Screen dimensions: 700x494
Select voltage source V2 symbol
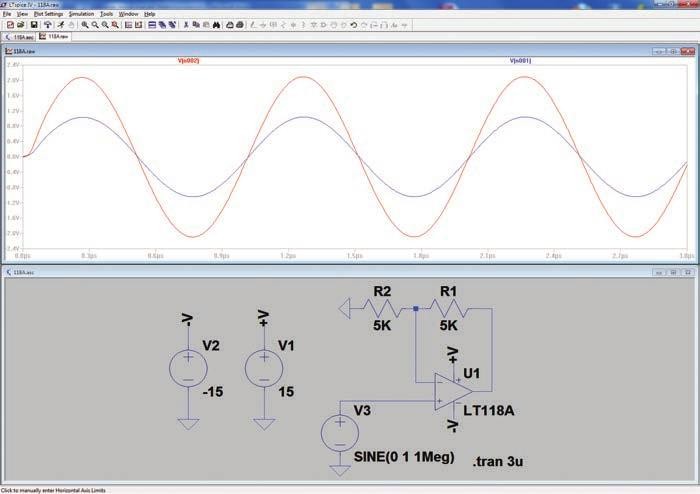[188, 369]
